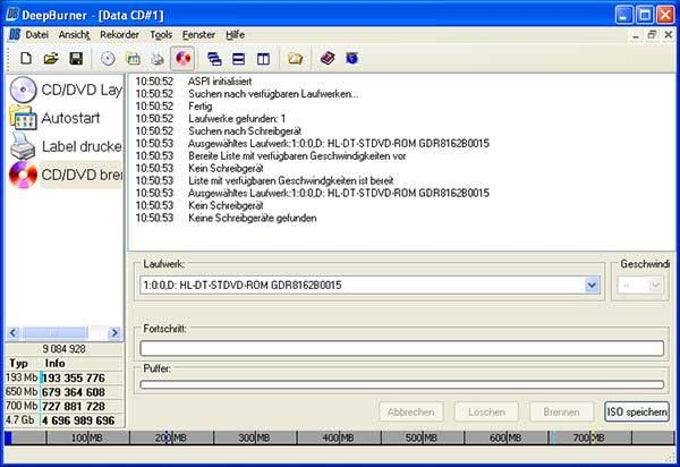Click the Abbrechen button
Viewport: 680px width, 467px height.
411,412
